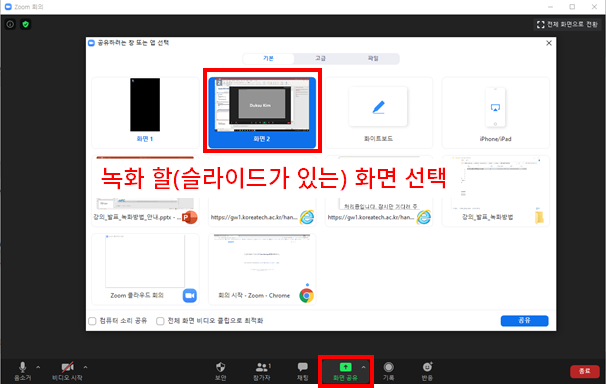Open the chat bubble icon
Viewport: 606px width, 388px height.
pyautogui.click(x=303, y=367)
